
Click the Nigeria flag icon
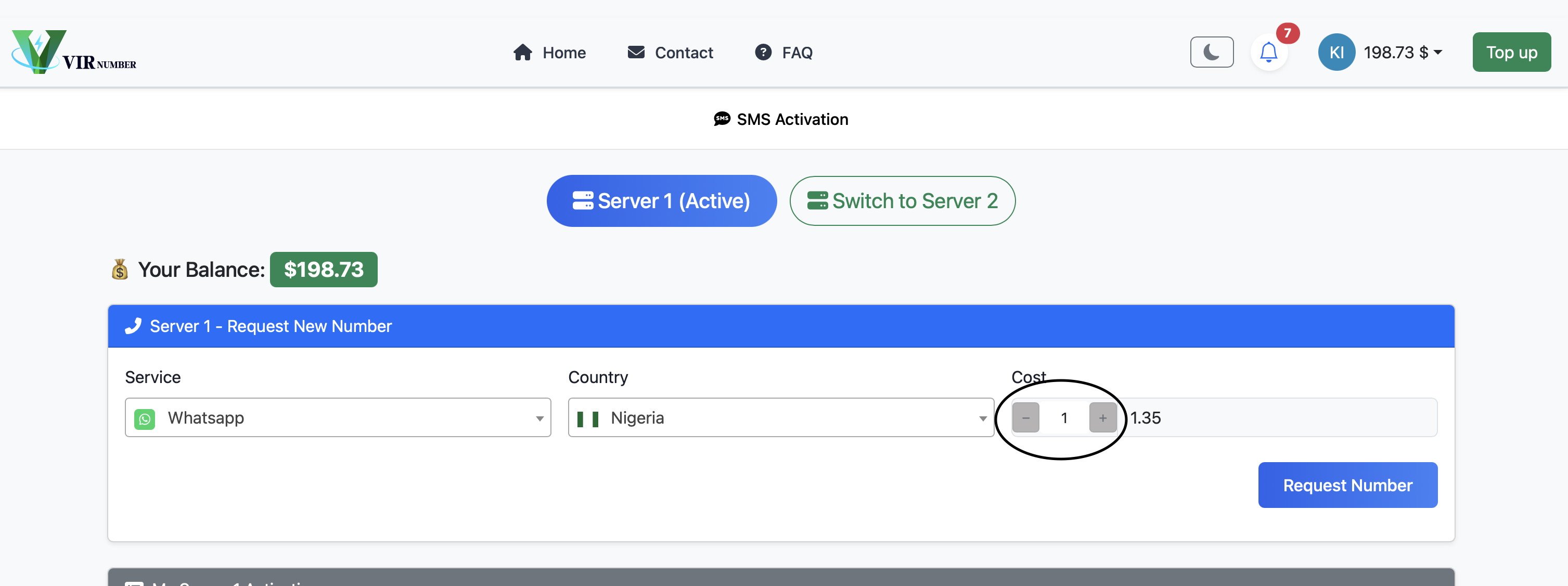(x=587, y=418)
